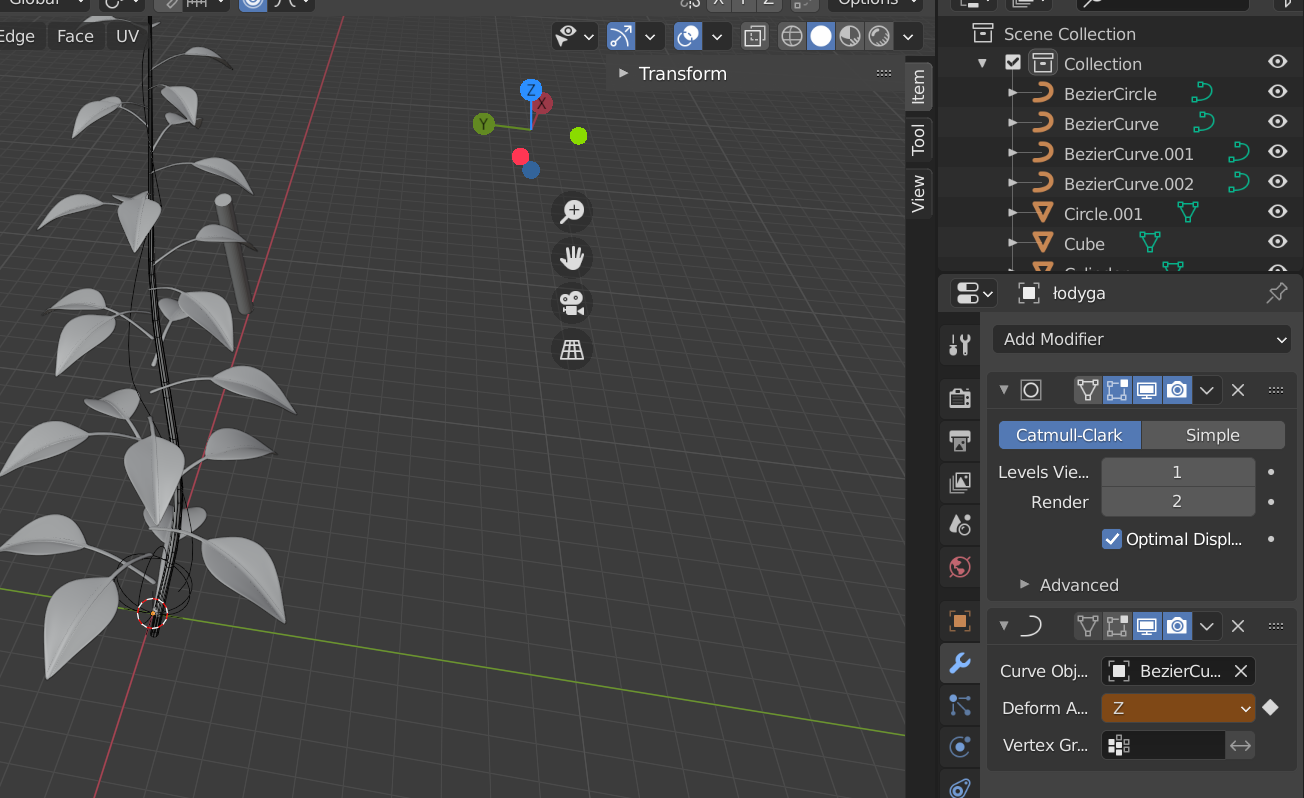Switch to the Item sidebar tab

point(918,88)
